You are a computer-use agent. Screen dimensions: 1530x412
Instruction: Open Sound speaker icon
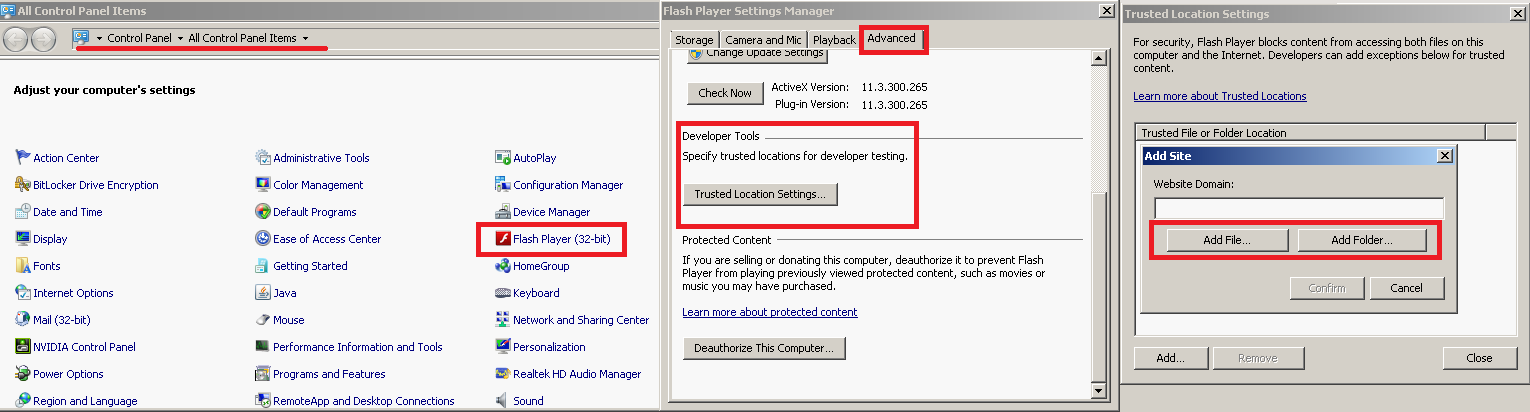(x=504, y=401)
